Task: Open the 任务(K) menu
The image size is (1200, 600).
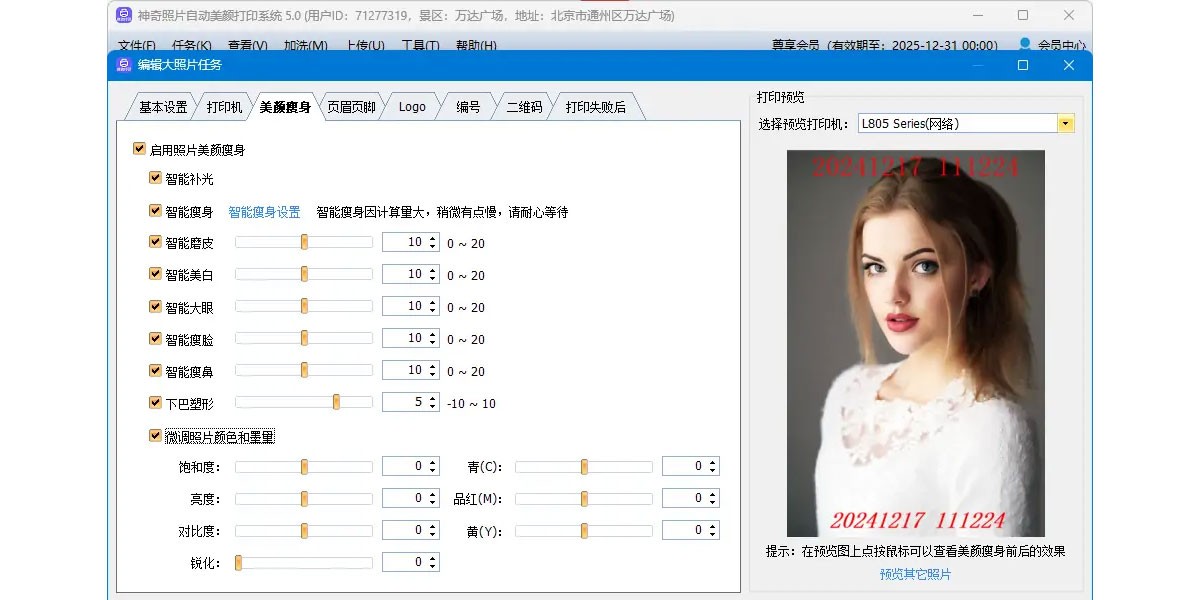Action: click(x=192, y=46)
